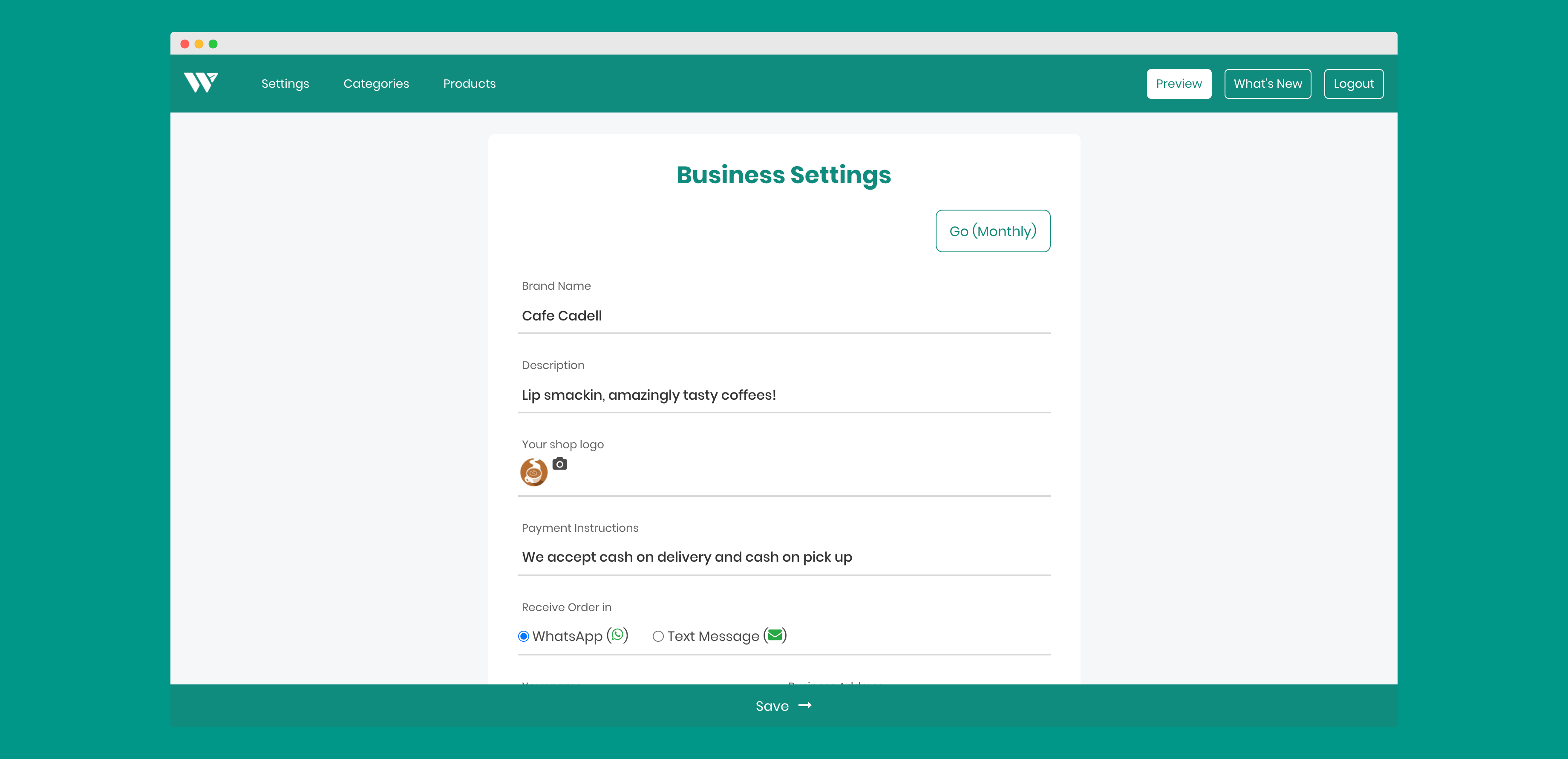Viewport: 1568px width, 759px height.
Task: Click into the Description text field
Action: [x=784, y=394]
